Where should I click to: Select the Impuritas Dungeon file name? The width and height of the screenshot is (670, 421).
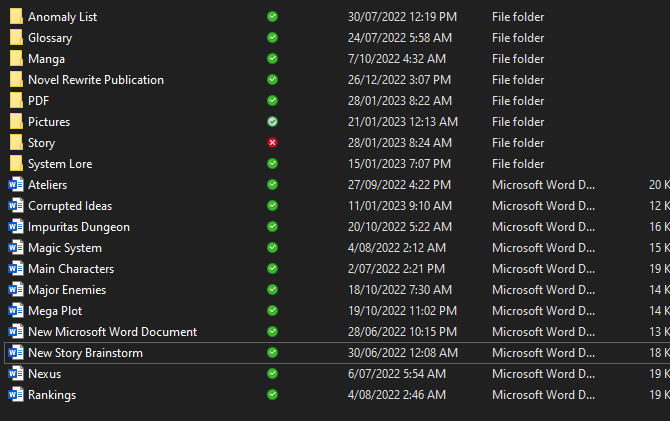(x=79, y=227)
